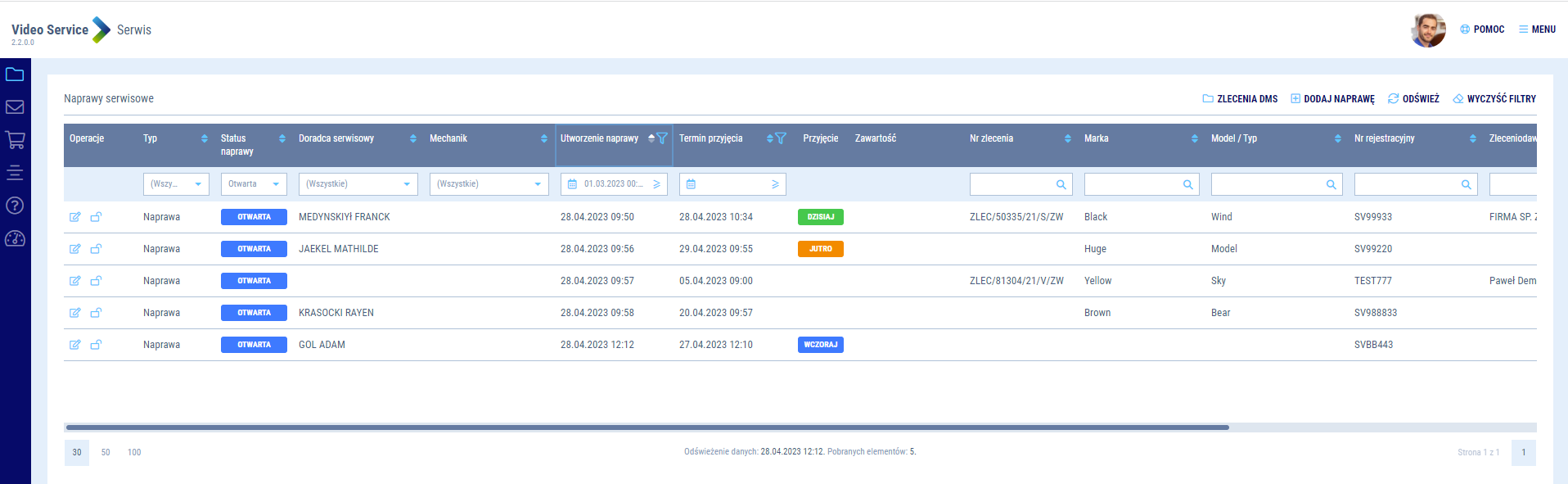
Task: Click WYCZYŚĆ FILTRY button
Action: point(1494,99)
